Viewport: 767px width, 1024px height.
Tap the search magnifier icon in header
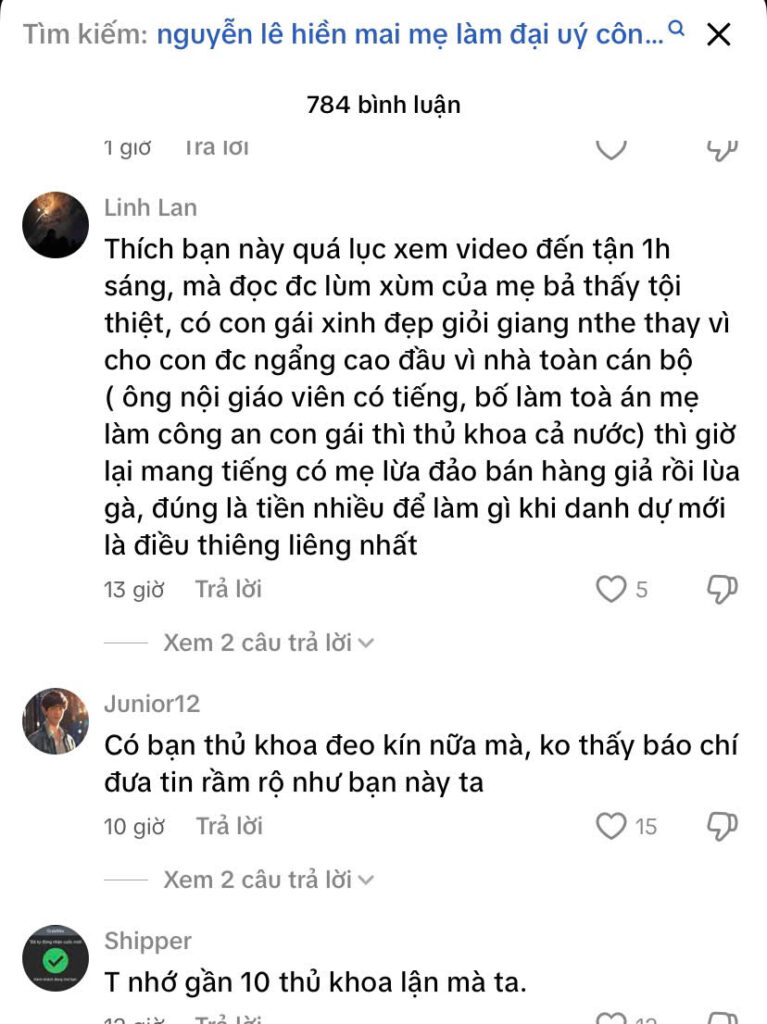[677, 28]
